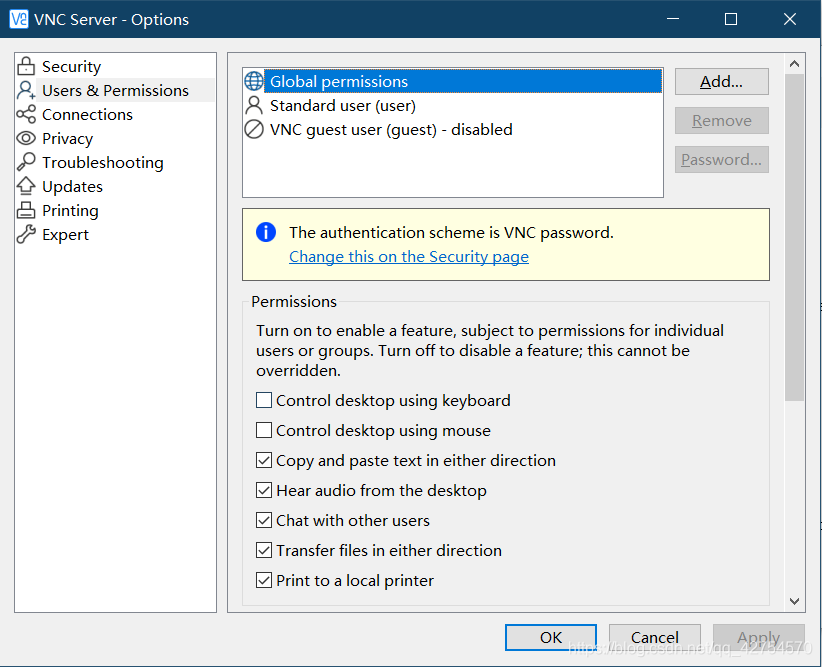822x667 pixels.
Task: Click the person icon beside Standard user
Action: (254, 105)
